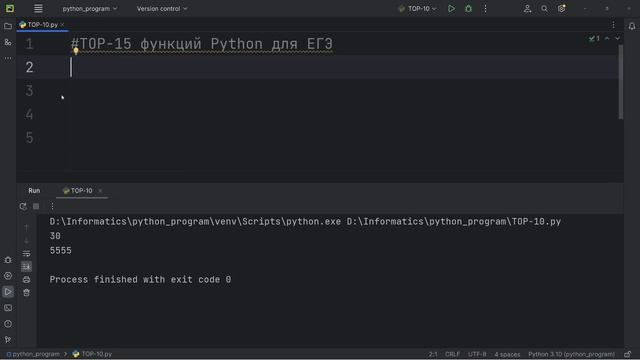
Task: Open the Terminal tool window
Action: [8, 308]
